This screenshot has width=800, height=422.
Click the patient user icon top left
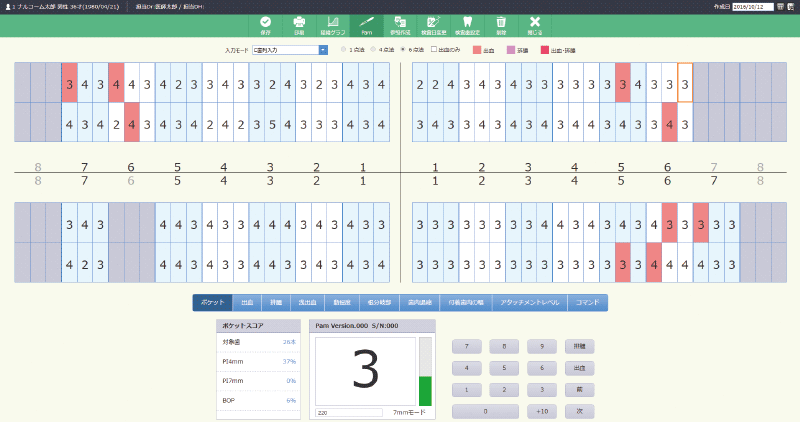(7, 7)
